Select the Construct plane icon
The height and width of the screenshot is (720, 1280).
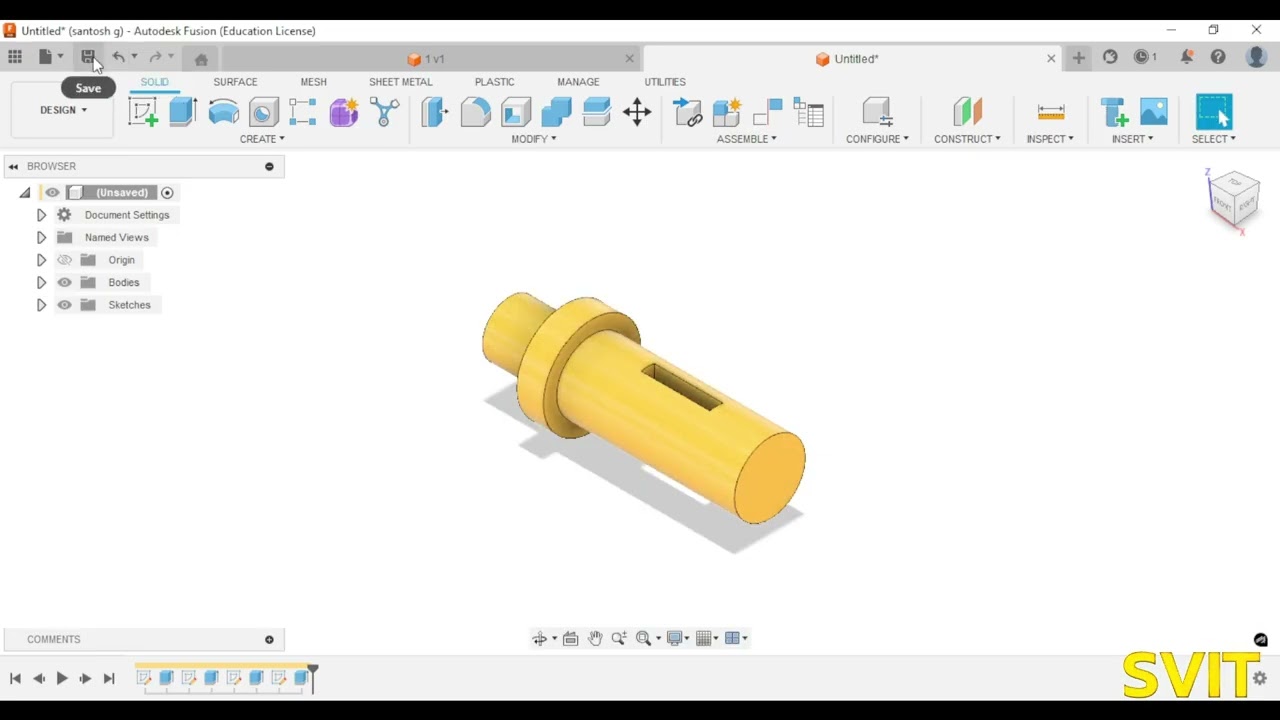pos(967,112)
